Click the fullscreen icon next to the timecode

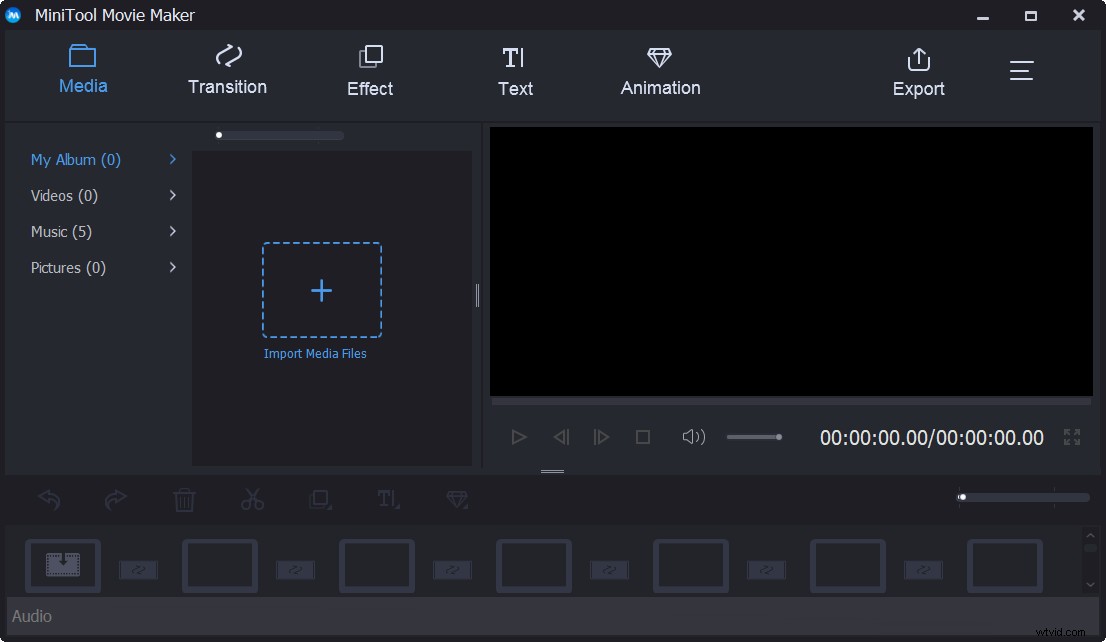[1071, 437]
